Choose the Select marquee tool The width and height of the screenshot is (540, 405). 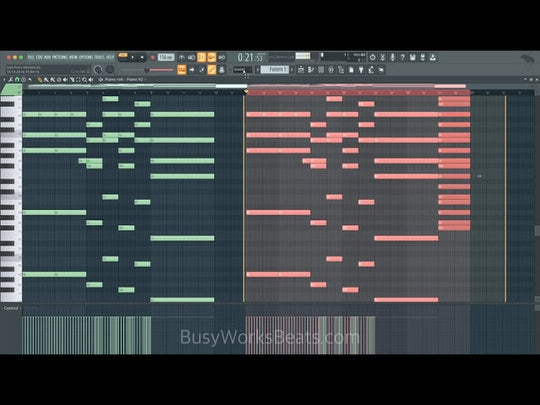tap(78, 80)
